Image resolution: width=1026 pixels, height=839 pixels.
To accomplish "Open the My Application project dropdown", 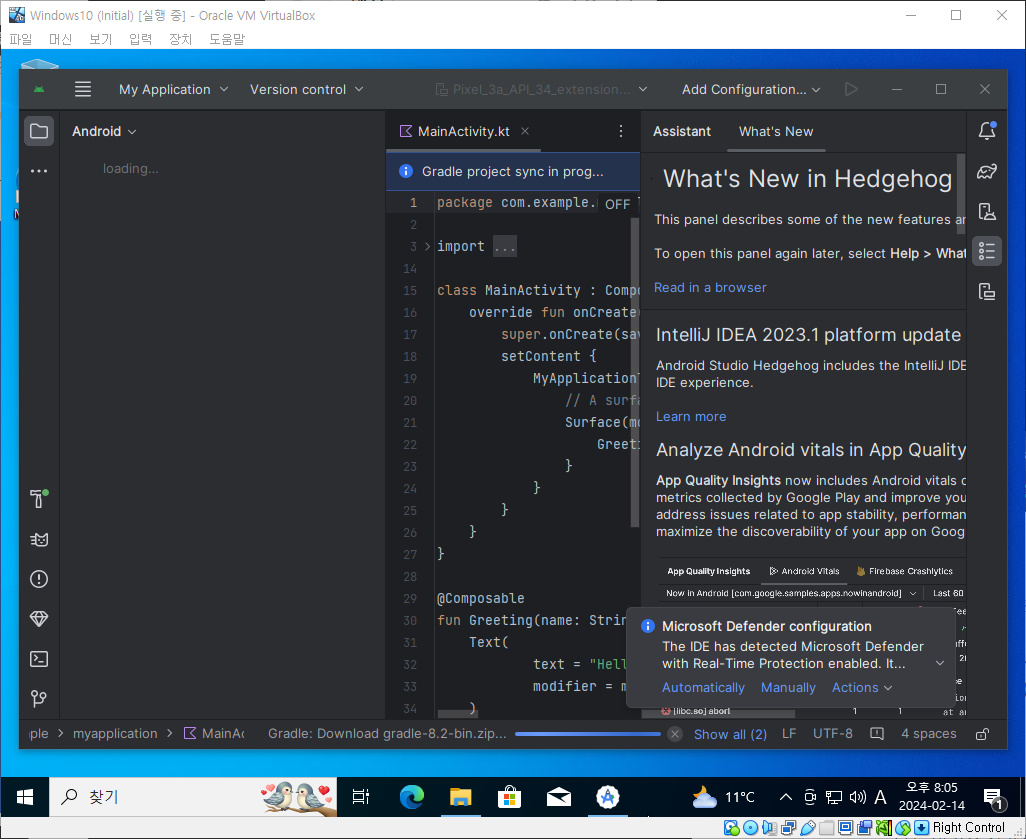I will point(173,89).
